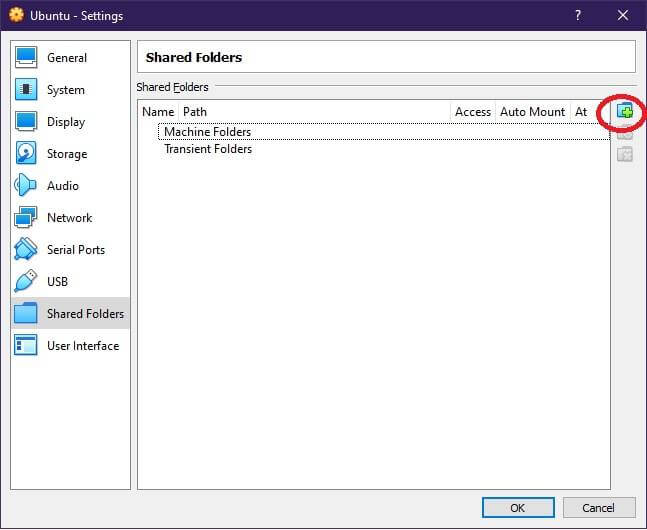Close the Ubuntu Settings dialog
Image resolution: width=647 pixels, height=530 pixels.
click(623, 15)
